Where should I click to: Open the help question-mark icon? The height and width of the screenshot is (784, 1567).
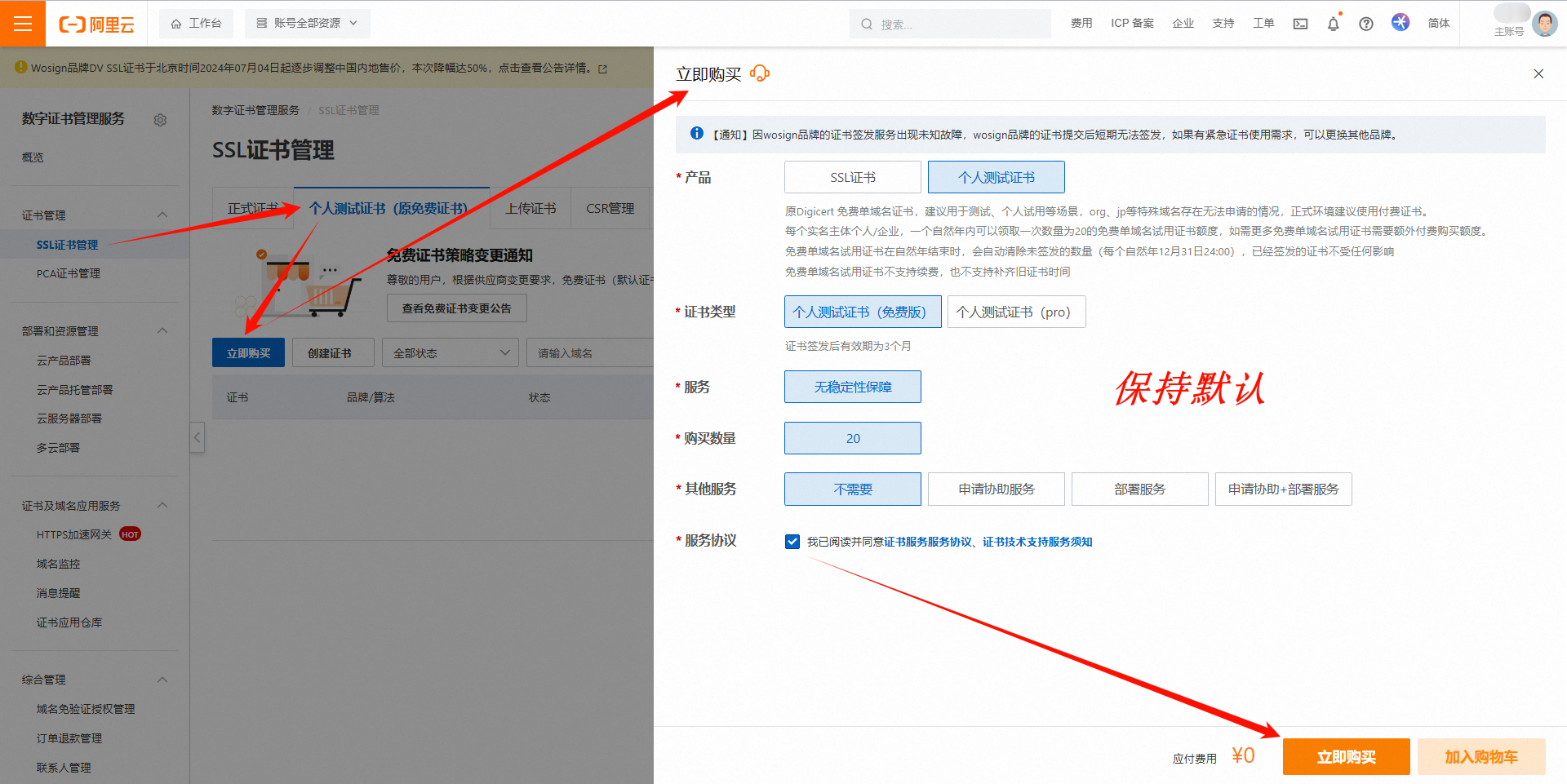point(1365,24)
